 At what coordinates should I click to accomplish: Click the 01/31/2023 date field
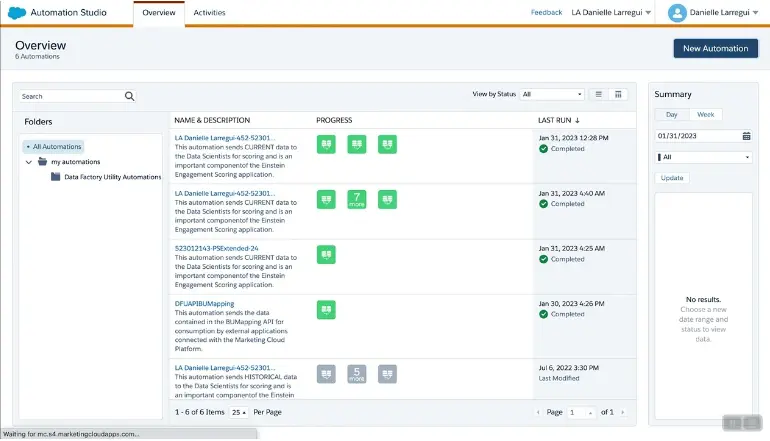coord(697,136)
